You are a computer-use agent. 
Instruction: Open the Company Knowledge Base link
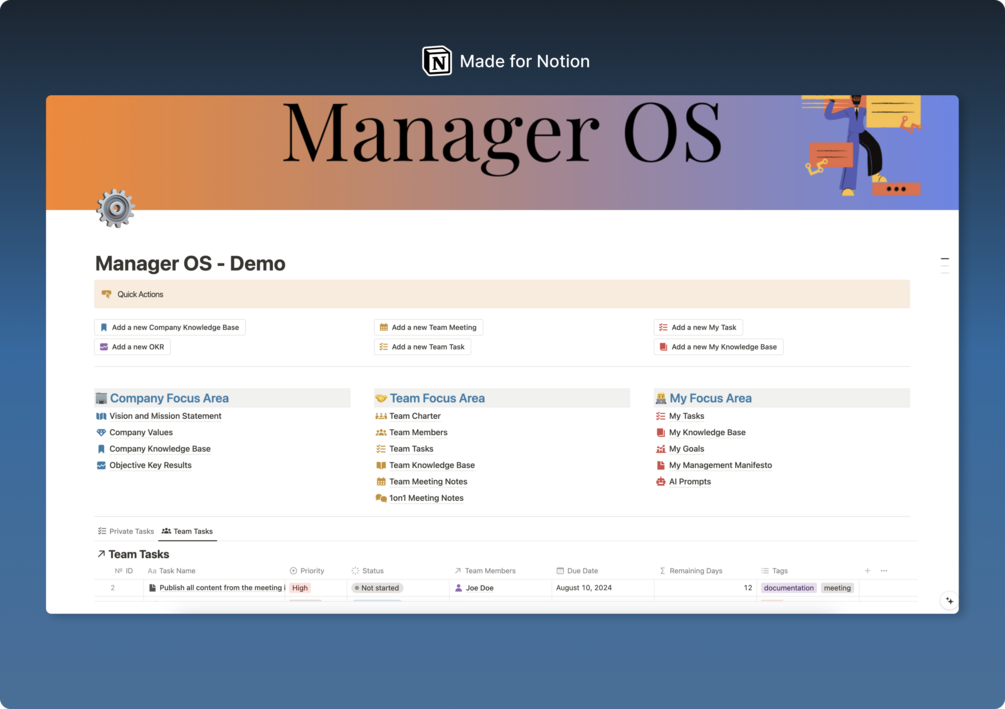coord(160,449)
